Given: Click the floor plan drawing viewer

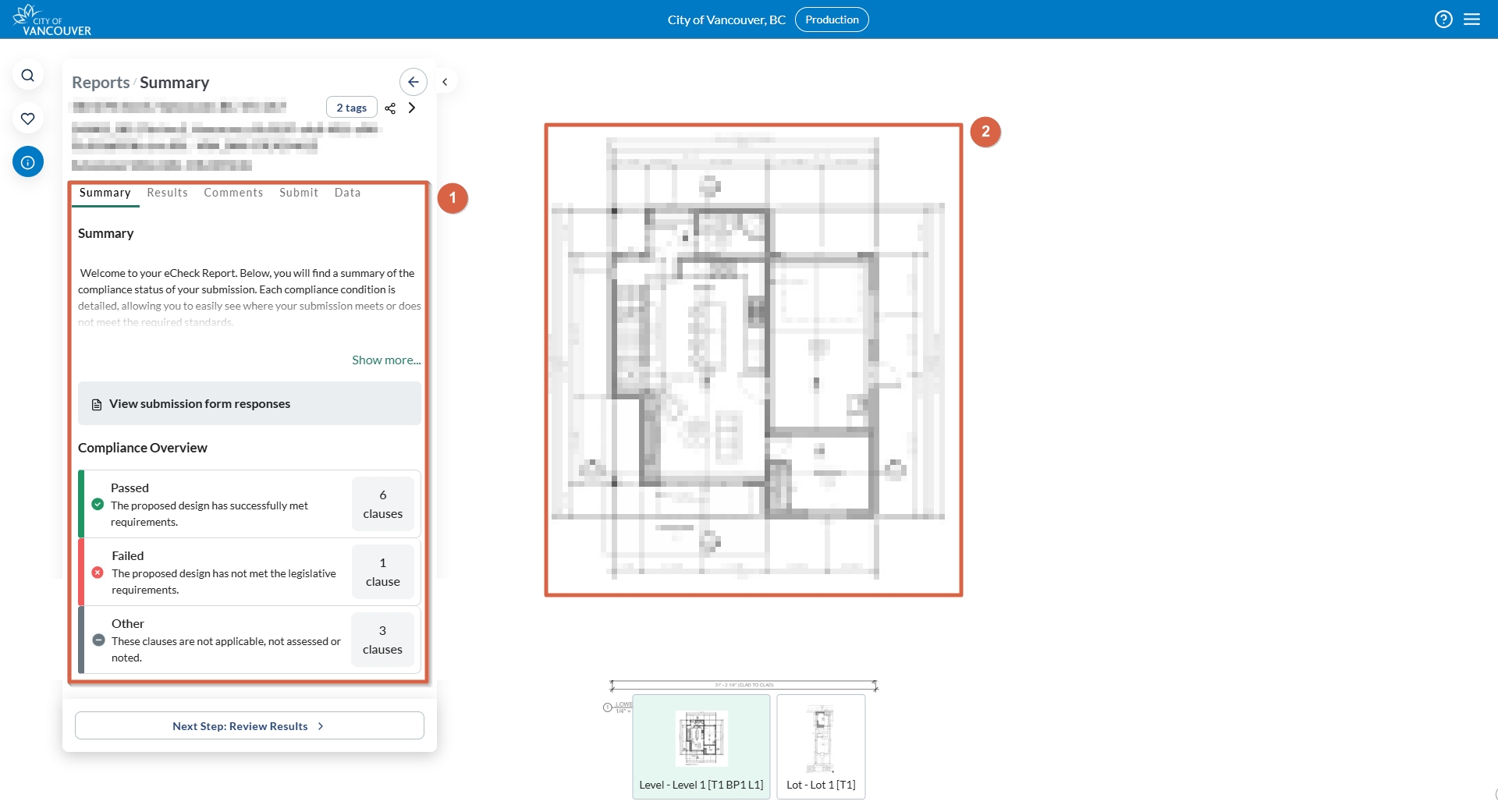Looking at the screenshot, I should (754, 360).
